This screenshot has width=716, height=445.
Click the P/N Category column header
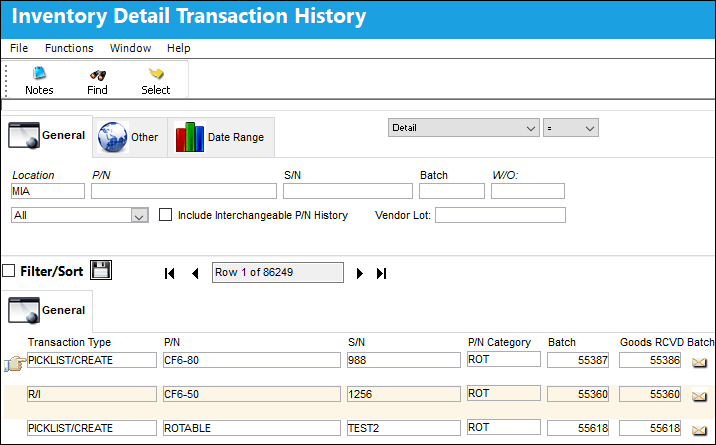[x=499, y=342]
